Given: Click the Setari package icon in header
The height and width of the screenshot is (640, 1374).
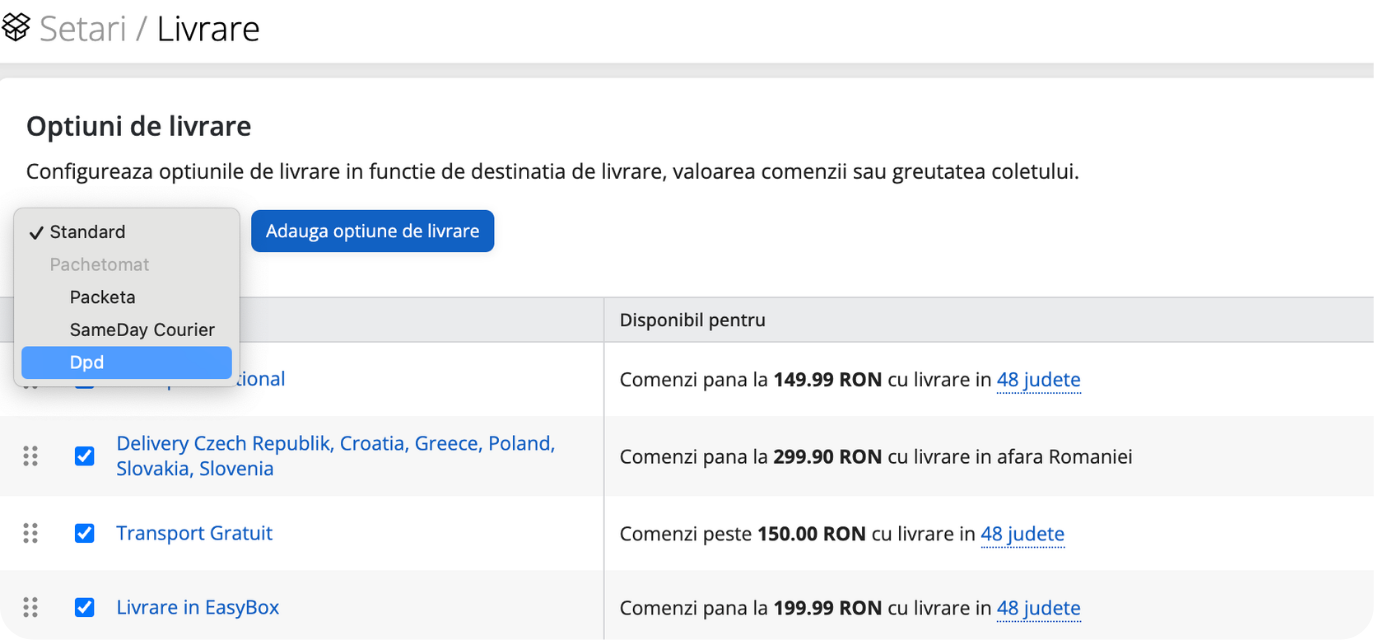Looking at the screenshot, I should [16, 27].
